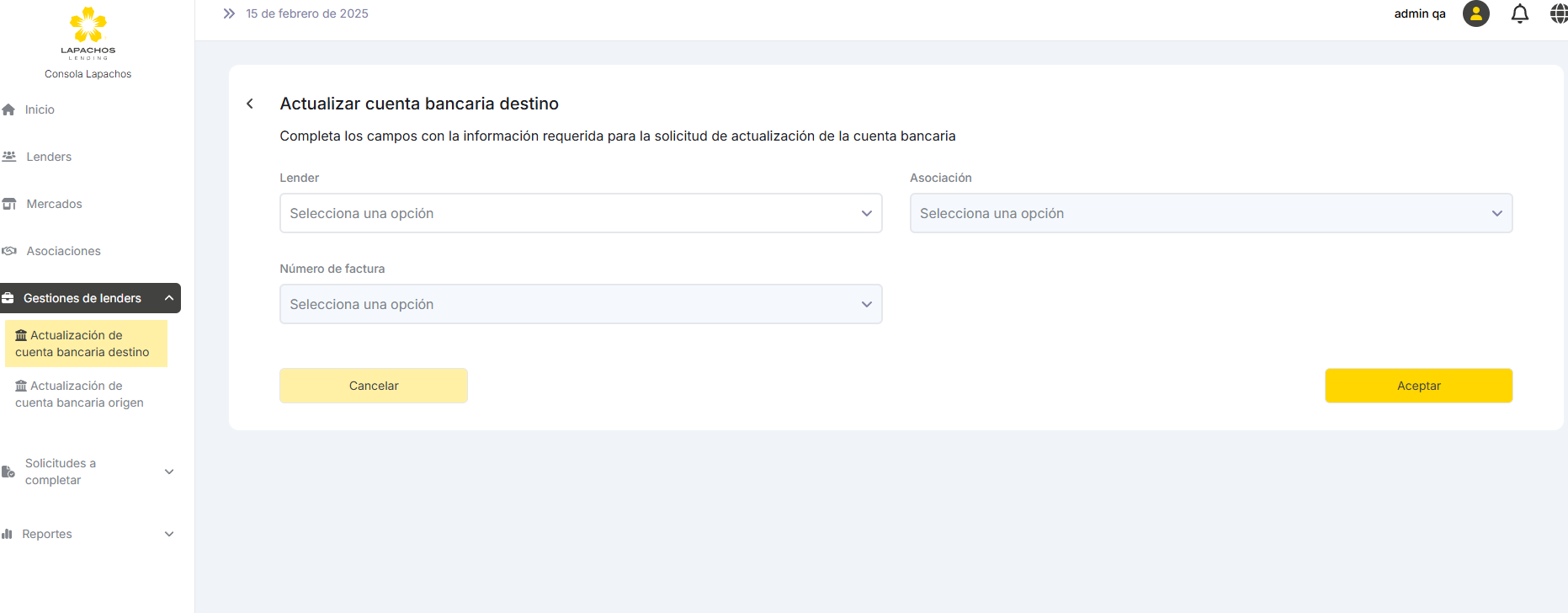Go to Lenders in the sidebar

coord(49,157)
